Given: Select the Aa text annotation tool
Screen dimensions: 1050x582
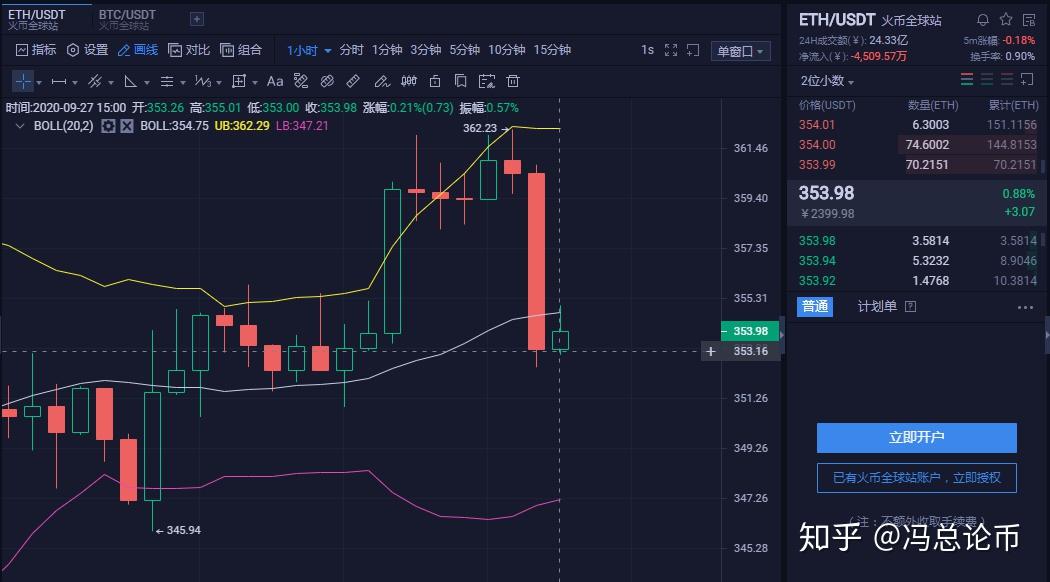Looking at the screenshot, I should point(275,82).
